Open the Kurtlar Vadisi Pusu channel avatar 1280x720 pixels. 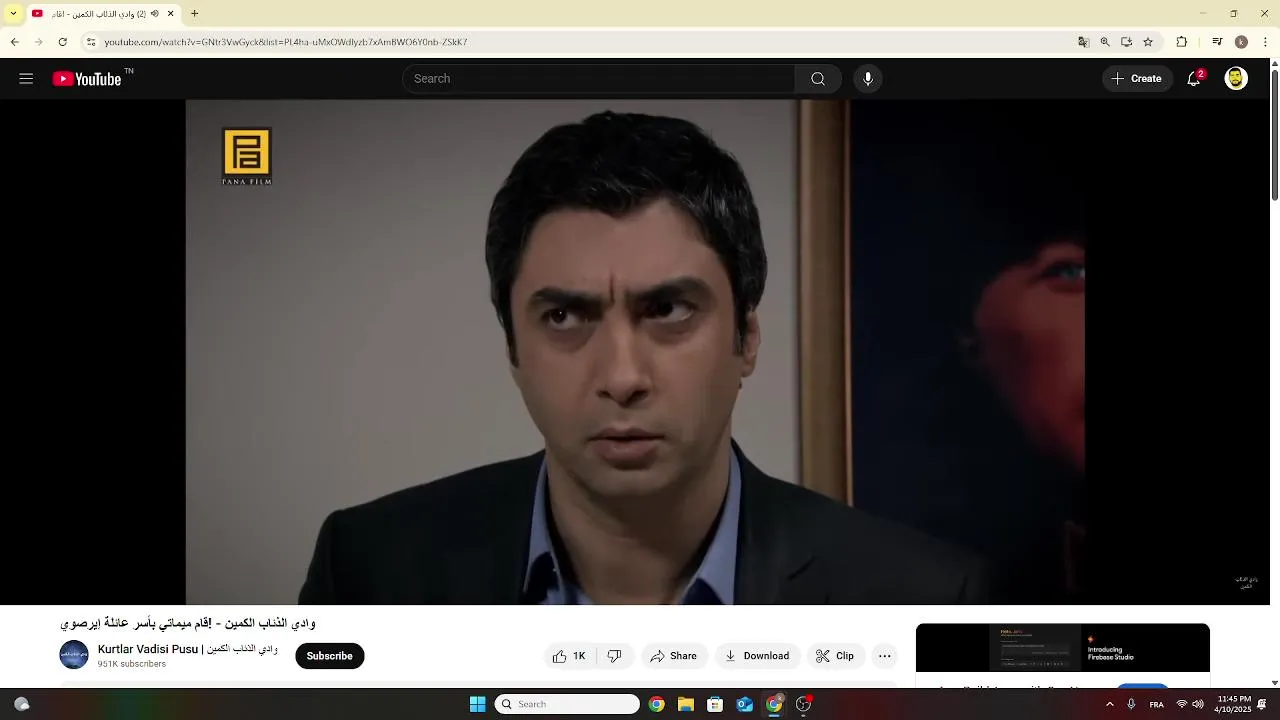pyautogui.click(x=74, y=655)
